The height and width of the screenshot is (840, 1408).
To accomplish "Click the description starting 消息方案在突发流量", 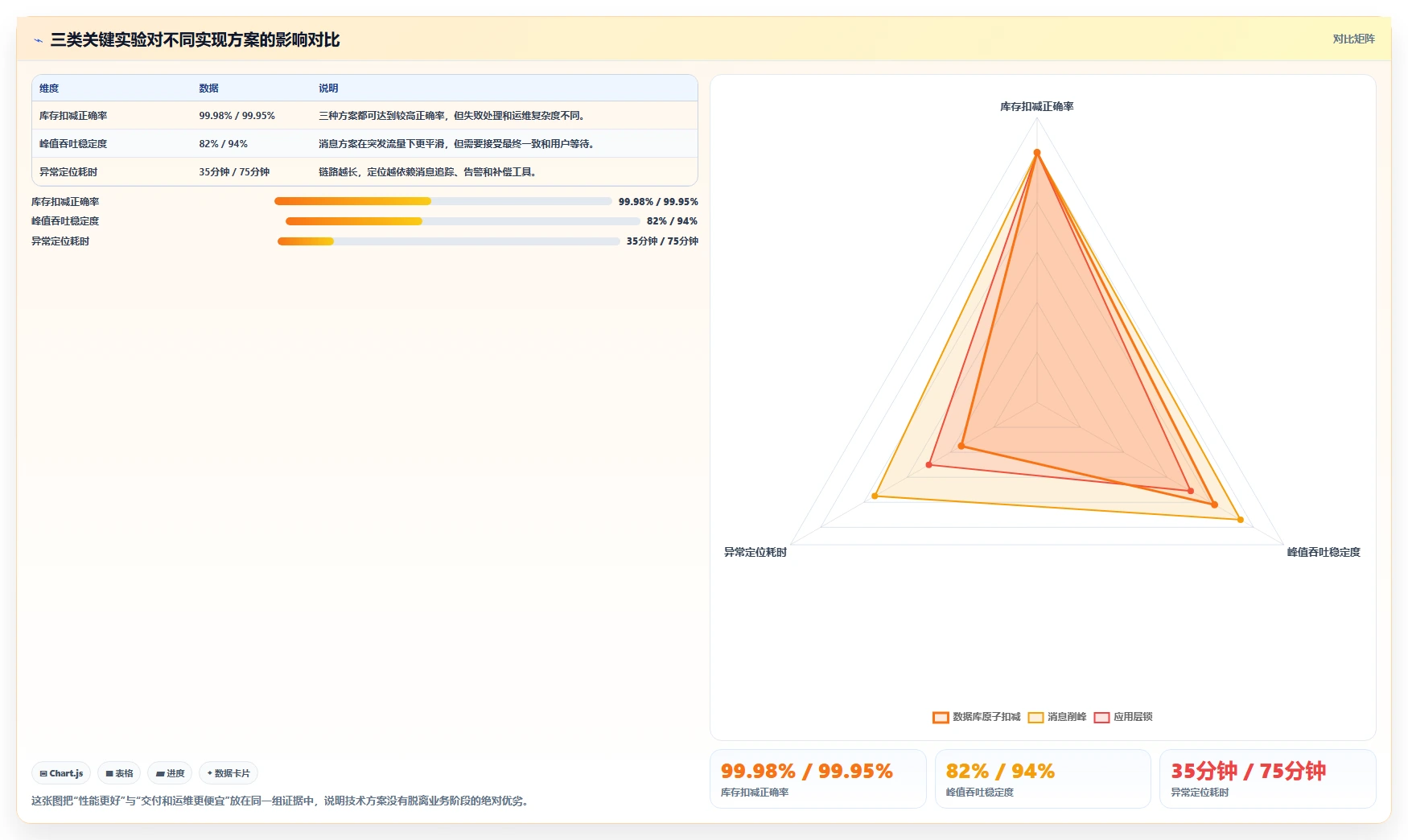I will click(x=458, y=144).
